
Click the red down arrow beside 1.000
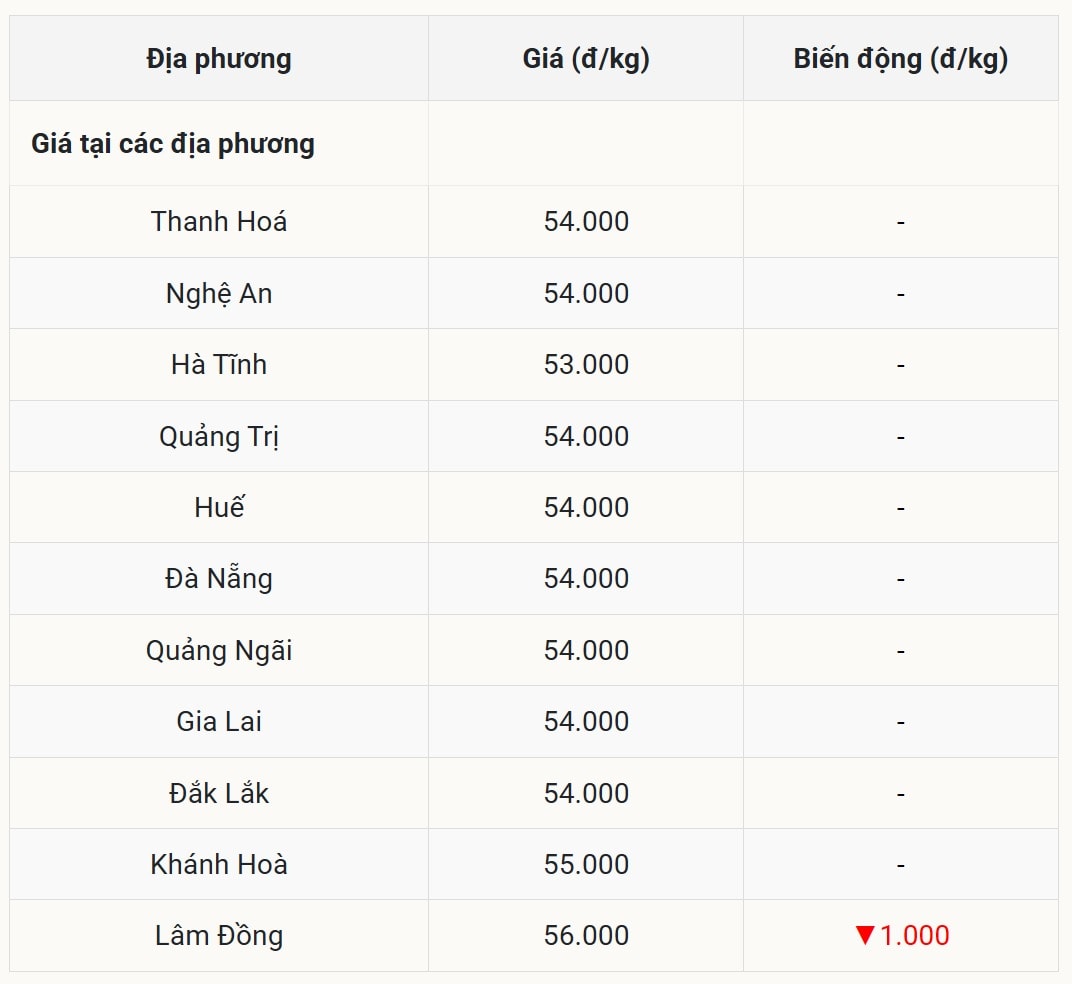[865, 936]
